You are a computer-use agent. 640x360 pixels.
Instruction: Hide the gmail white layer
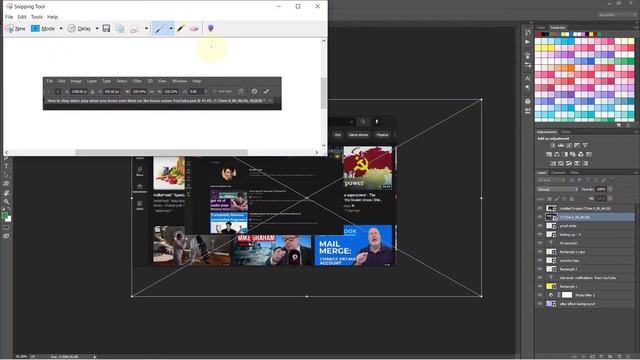pyautogui.click(x=540, y=226)
